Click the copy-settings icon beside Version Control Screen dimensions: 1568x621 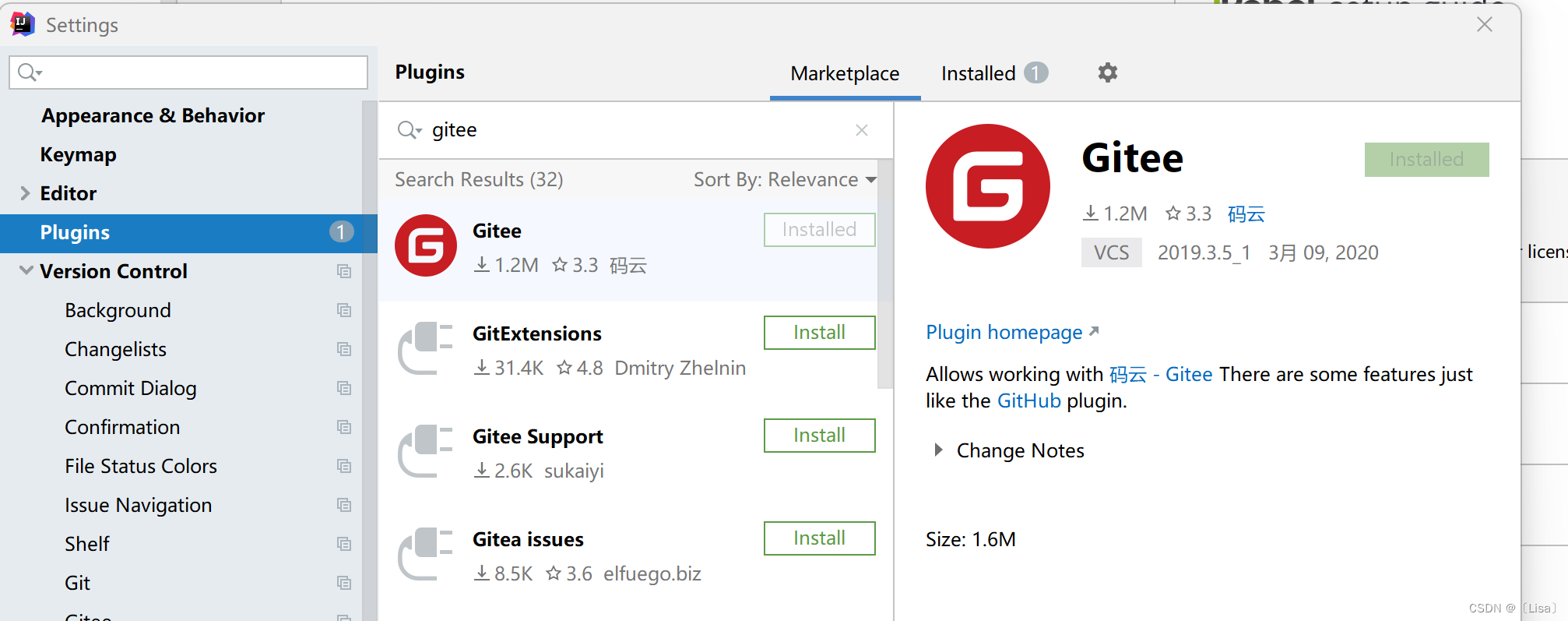coord(345,271)
